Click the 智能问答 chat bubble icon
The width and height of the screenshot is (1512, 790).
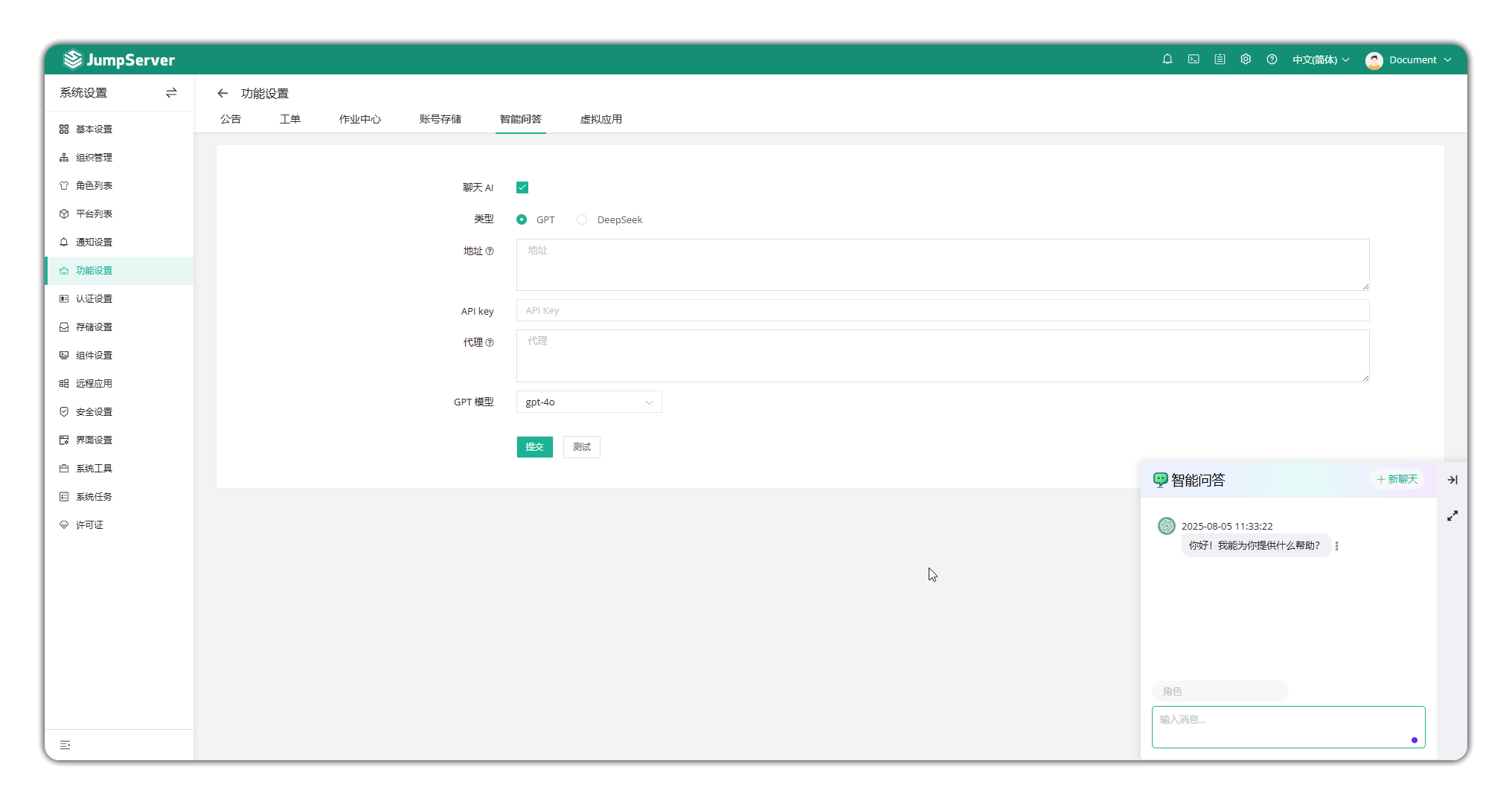pos(1160,480)
